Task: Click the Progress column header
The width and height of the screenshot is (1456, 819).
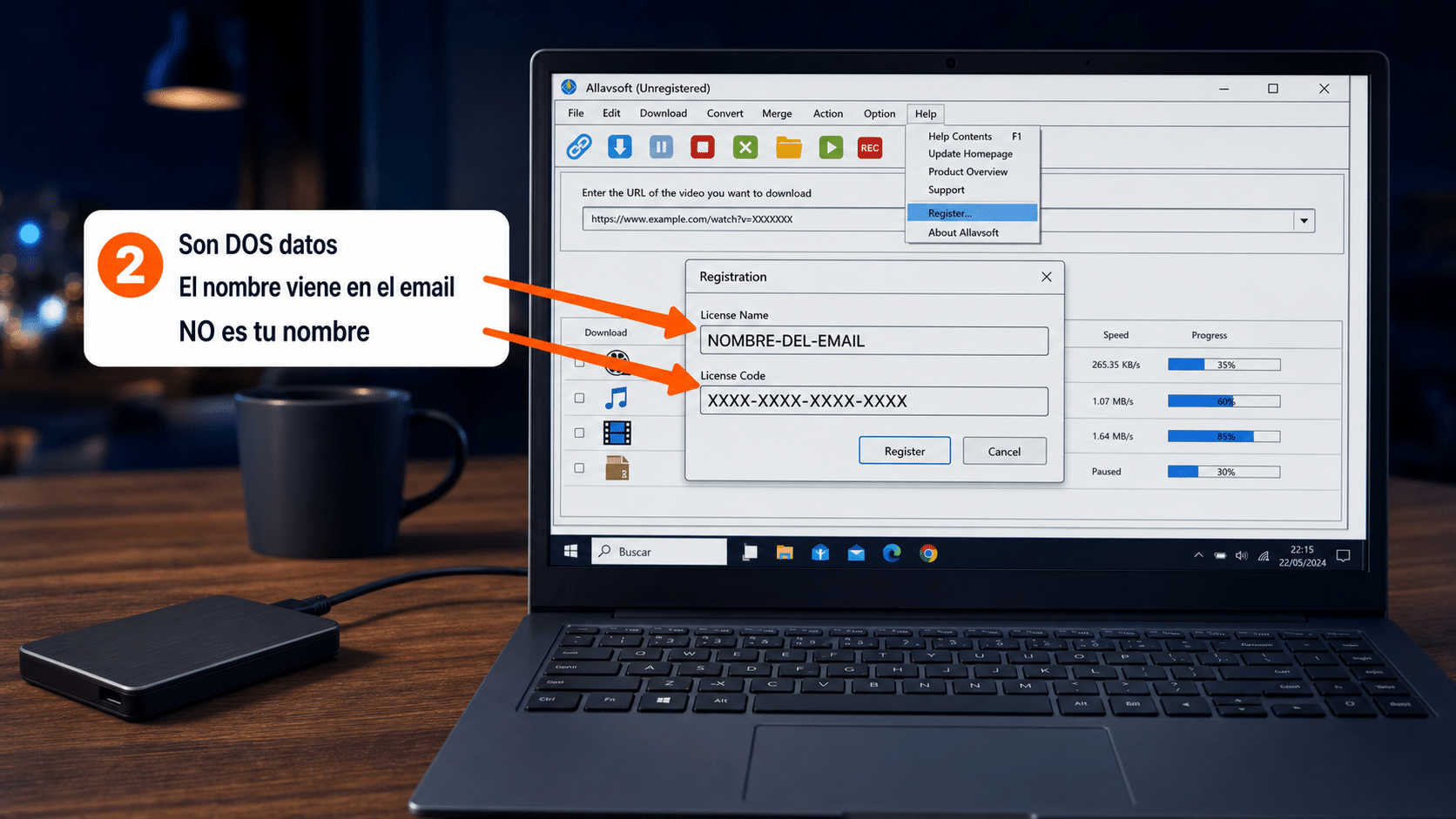Action: pyautogui.click(x=1210, y=335)
